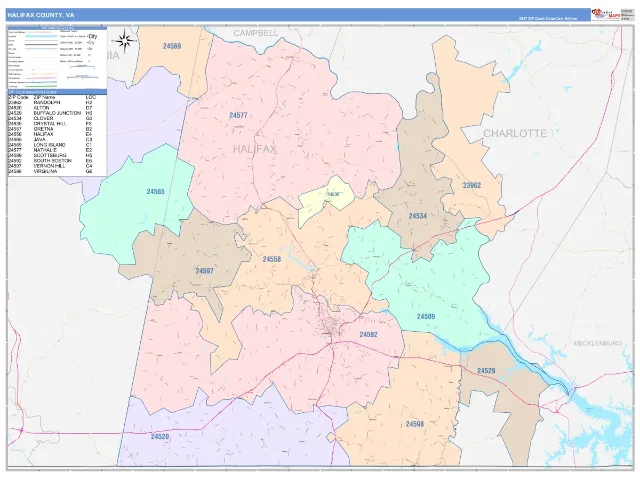Click the 24592 ZIP label on map

point(368,335)
